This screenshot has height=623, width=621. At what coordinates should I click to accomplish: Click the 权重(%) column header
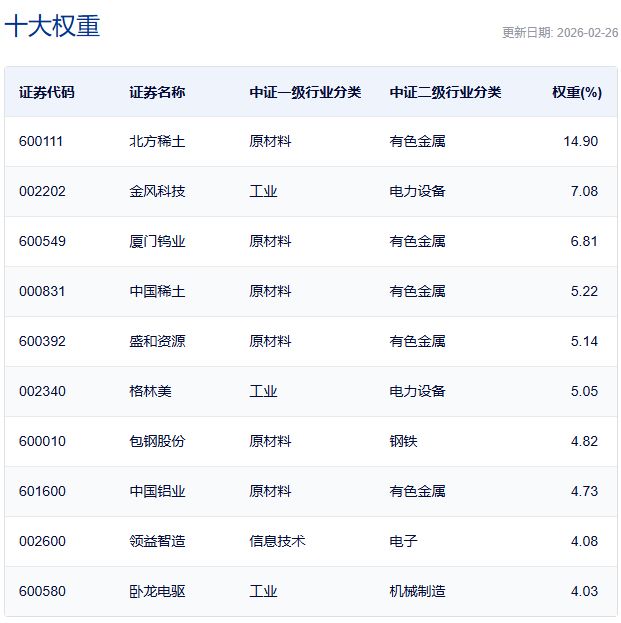pyautogui.click(x=577, y=92)
